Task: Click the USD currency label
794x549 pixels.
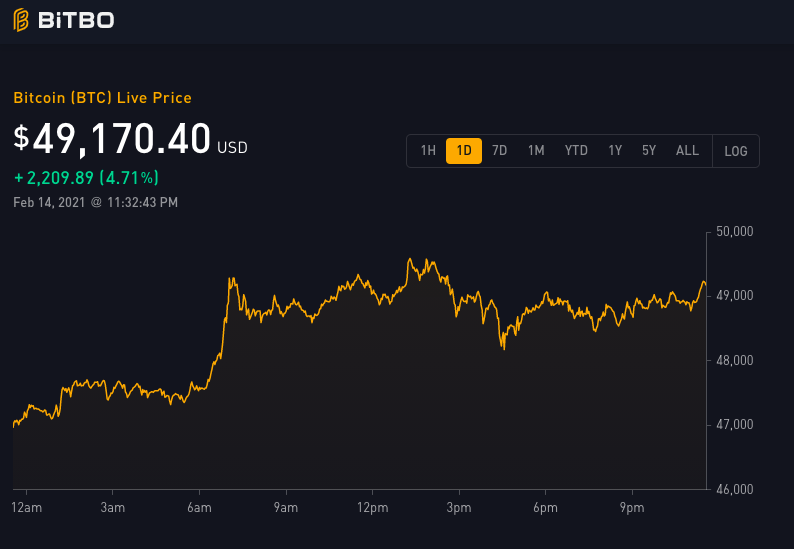Action: pyautogui.click(x=232, y=148)
